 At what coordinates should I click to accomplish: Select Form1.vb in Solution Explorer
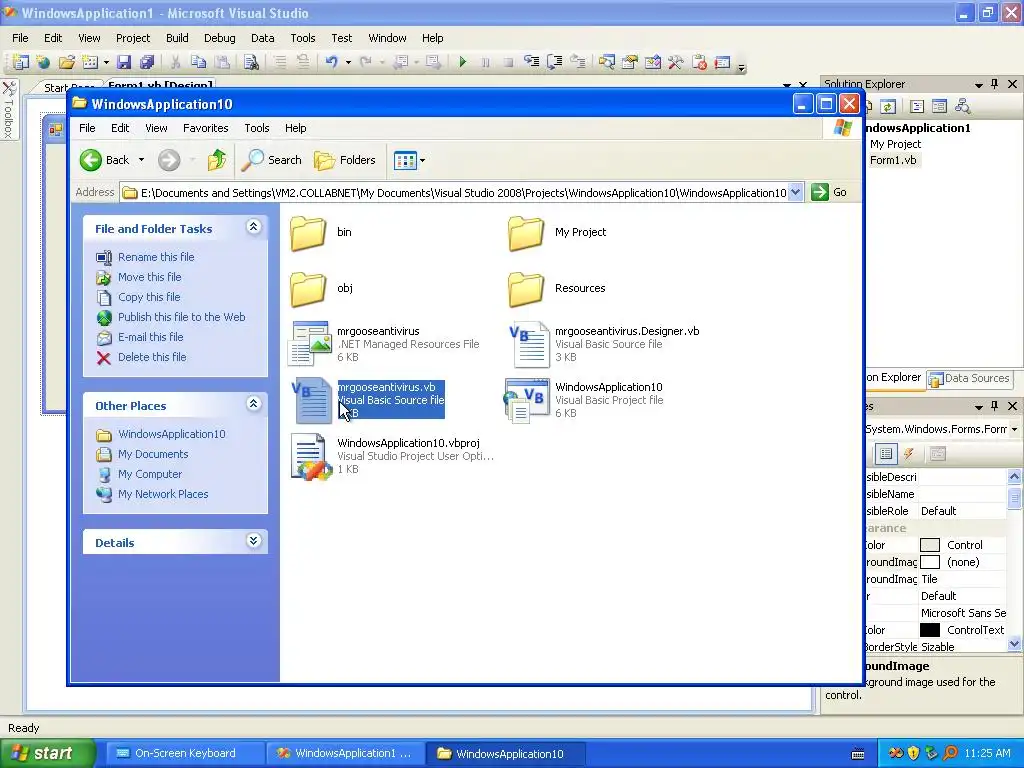coord(892,160)
